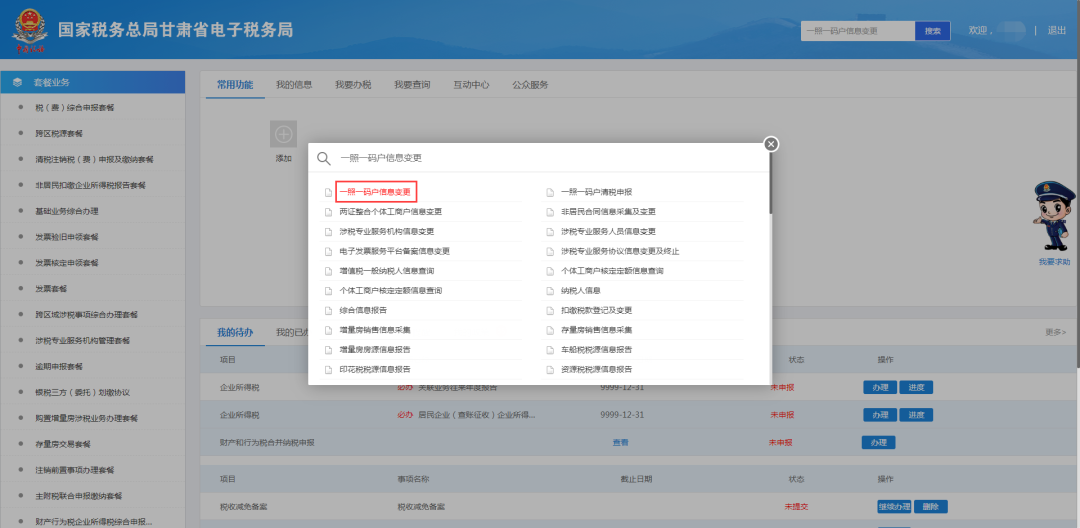This screenshot has width=1080, height=528.
Task: Click document icon beside 电子发票服务平台备案信息变更
Action: click(329, 251)
